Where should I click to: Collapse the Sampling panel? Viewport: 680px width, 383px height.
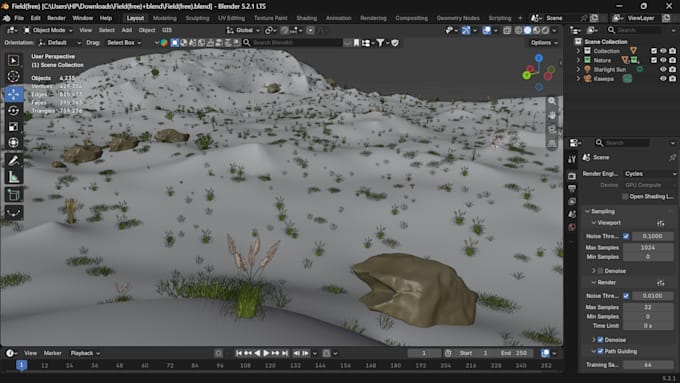tap(588, 212)
